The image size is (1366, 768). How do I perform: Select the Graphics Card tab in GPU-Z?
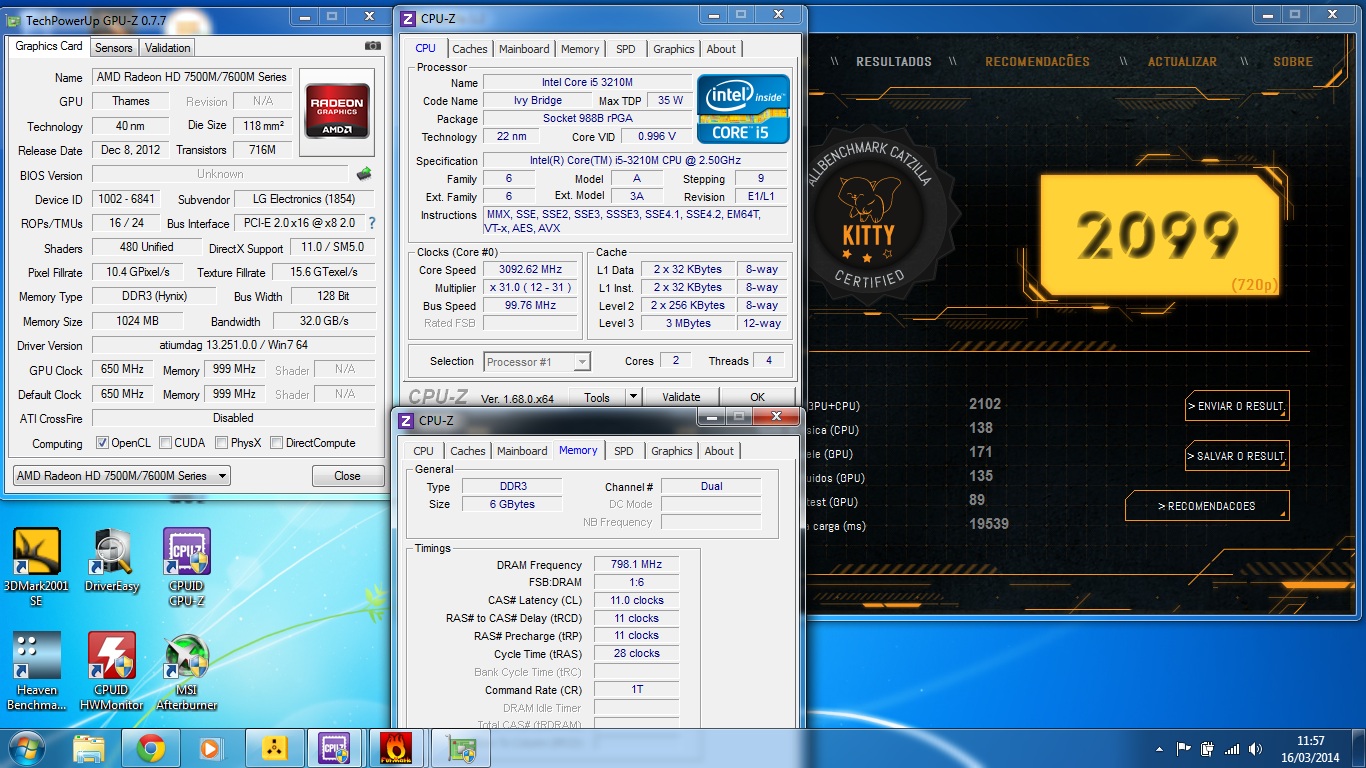(x=49, y=46)
